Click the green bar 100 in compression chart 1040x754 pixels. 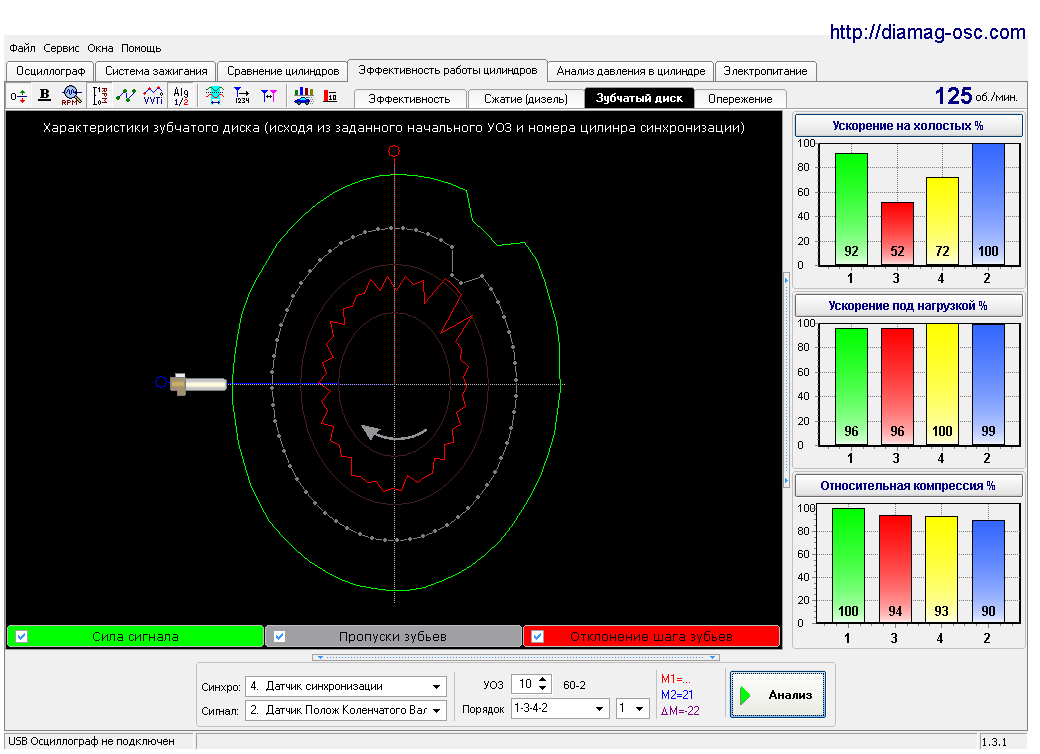[848, 565]
